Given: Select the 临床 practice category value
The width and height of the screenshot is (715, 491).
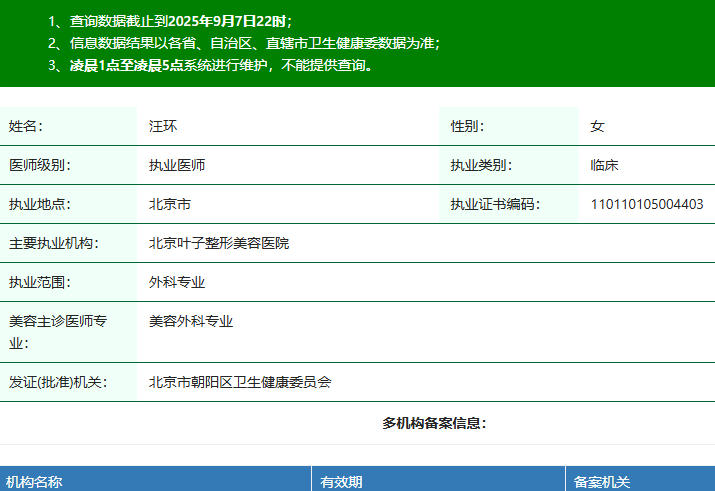Looking at the screenshot, I should tap(604, 165).
